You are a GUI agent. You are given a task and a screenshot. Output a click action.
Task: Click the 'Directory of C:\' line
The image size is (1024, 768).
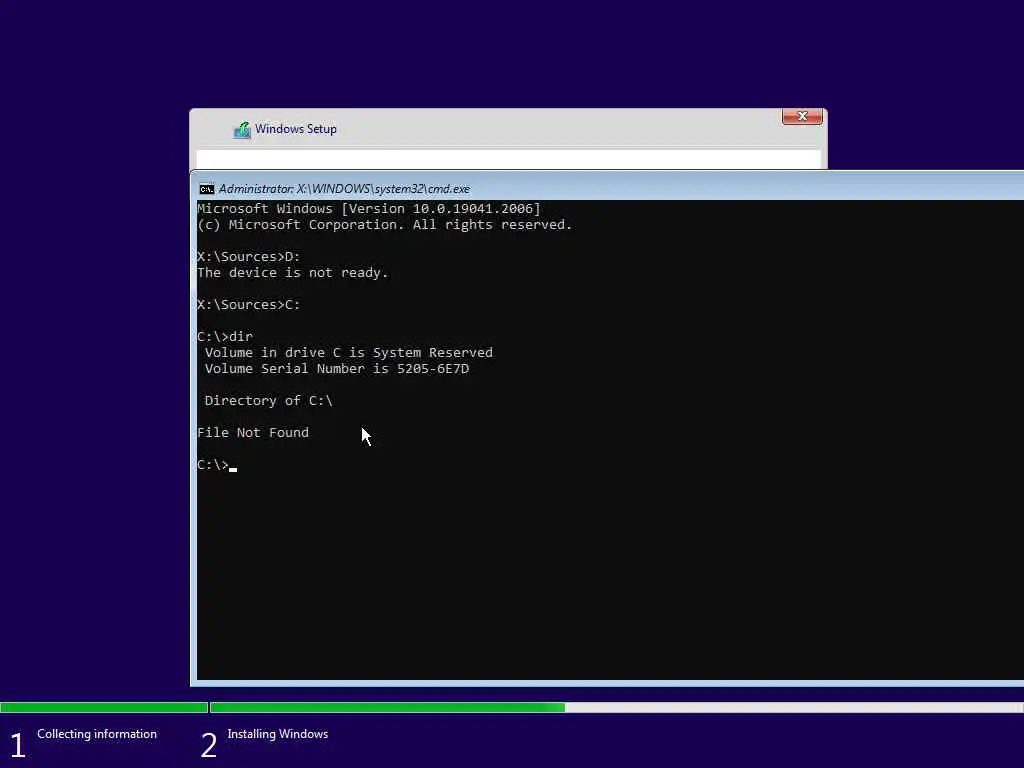[x=268, y=401]
